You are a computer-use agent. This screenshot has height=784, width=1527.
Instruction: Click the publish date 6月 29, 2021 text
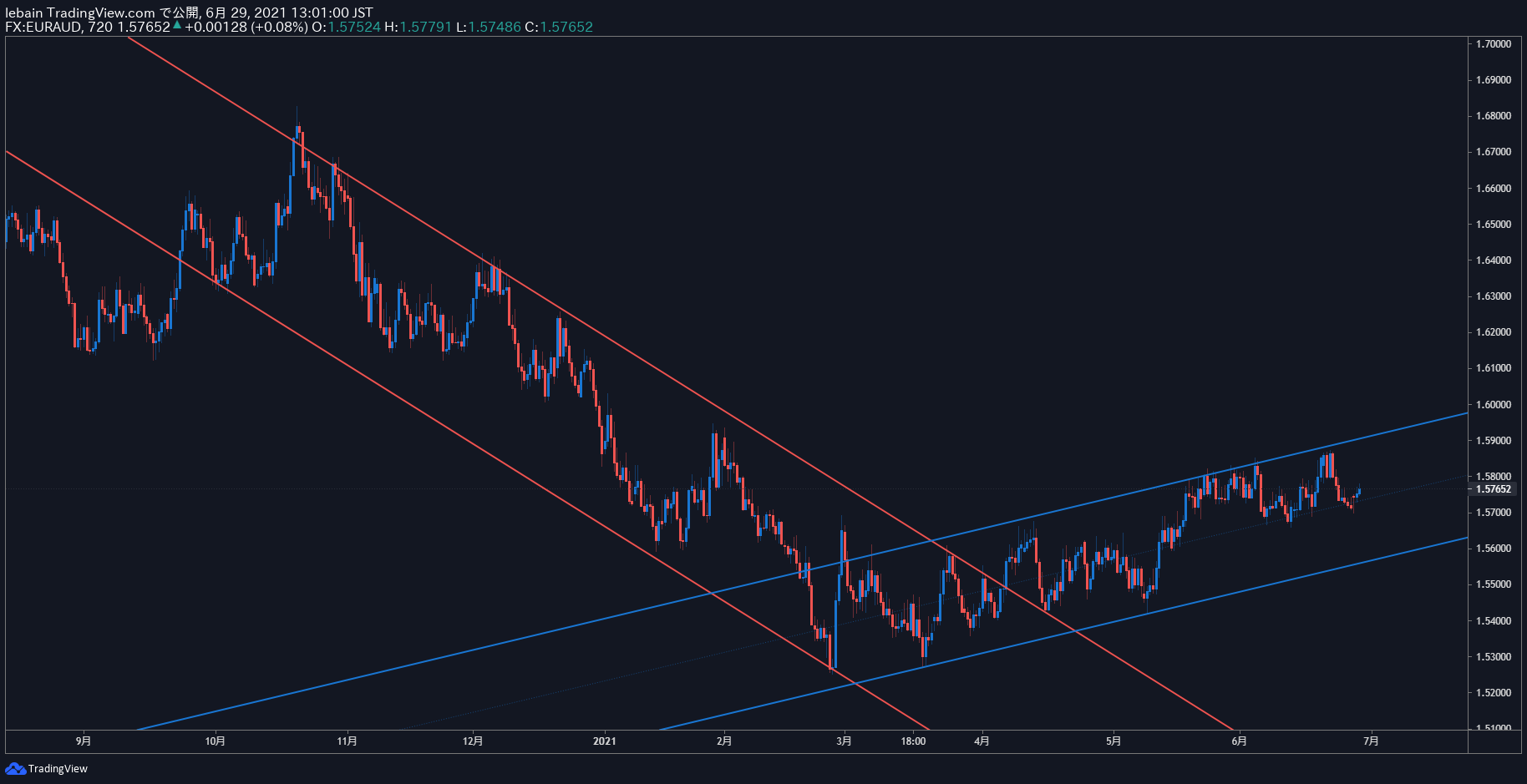pyautogui.click(x=246, y=13)
